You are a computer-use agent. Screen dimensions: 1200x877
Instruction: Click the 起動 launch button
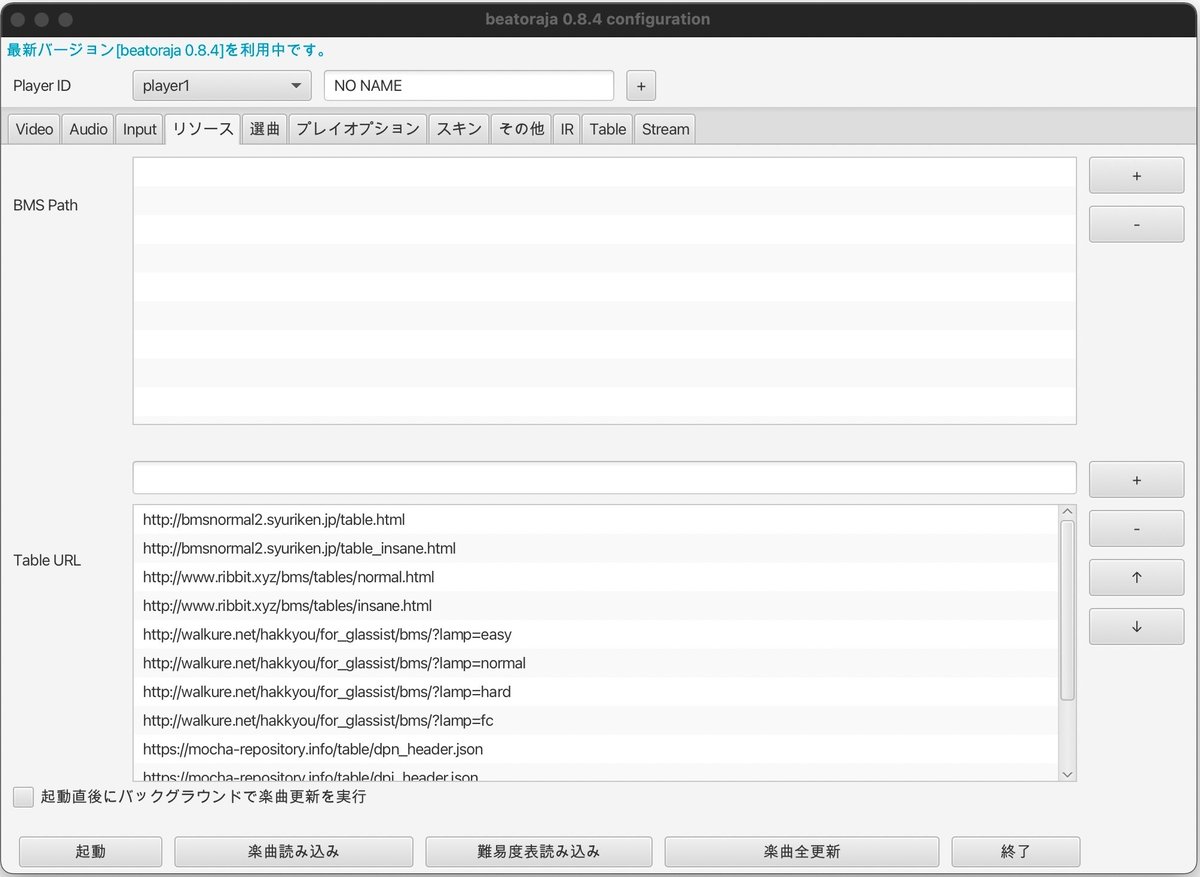click(90, 852)
